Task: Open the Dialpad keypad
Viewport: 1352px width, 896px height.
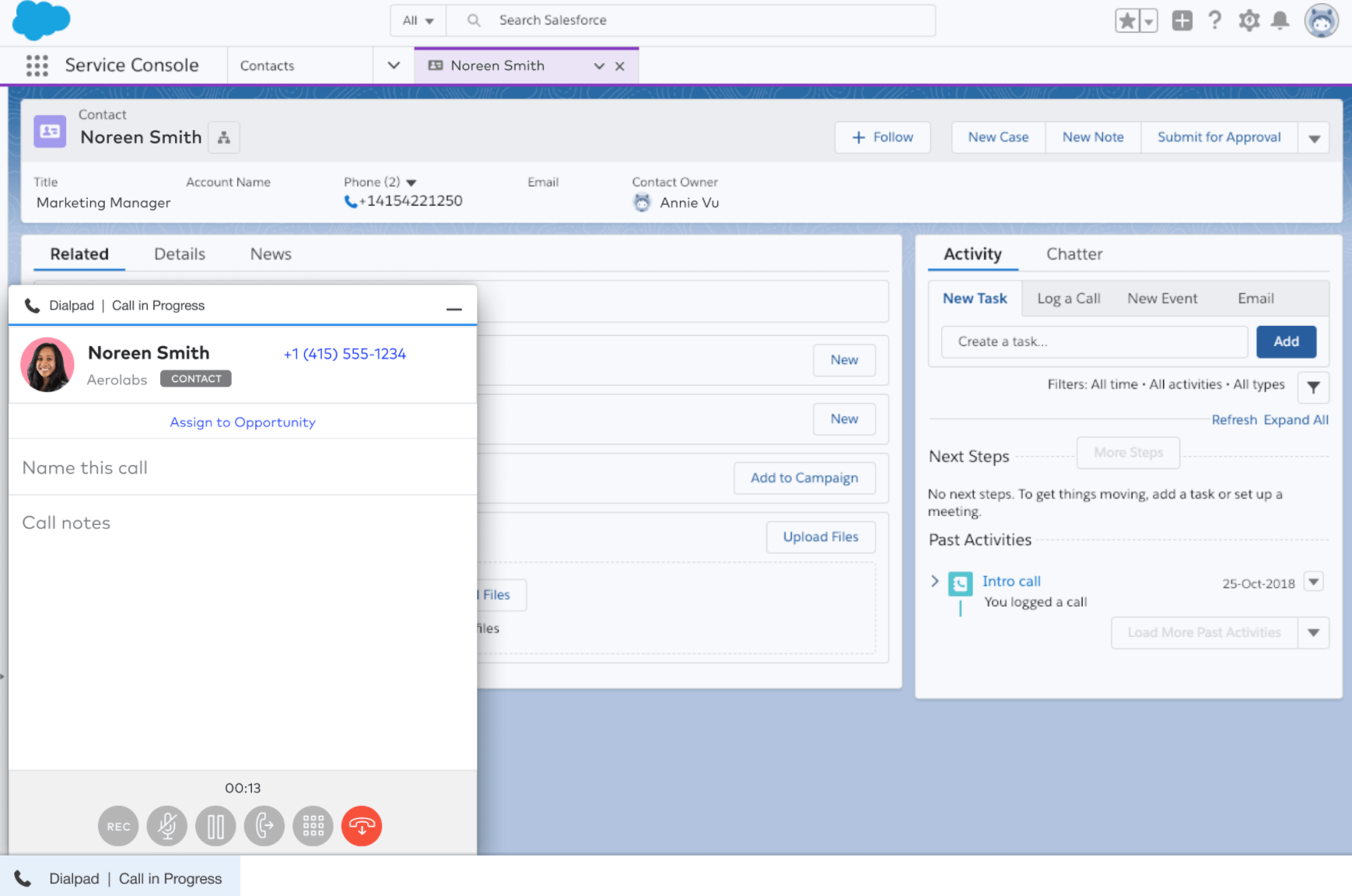Action: coord(313,826)
